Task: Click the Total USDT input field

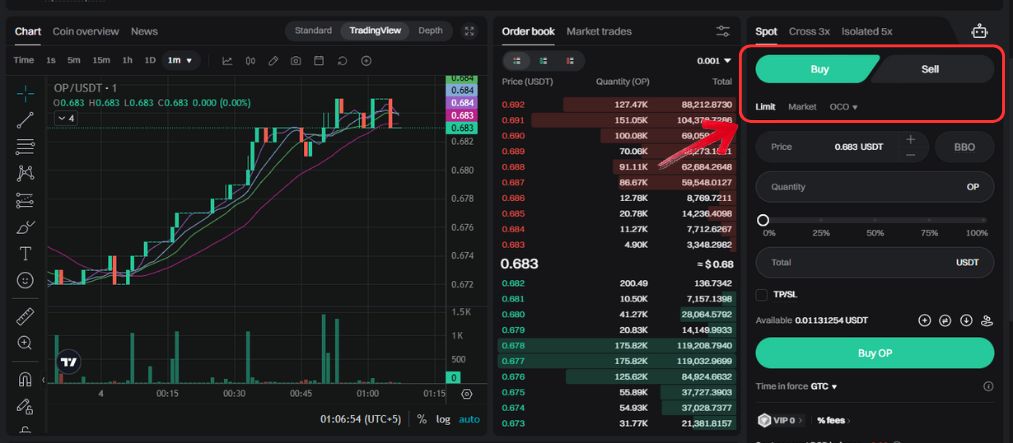Action: [875, 263]
